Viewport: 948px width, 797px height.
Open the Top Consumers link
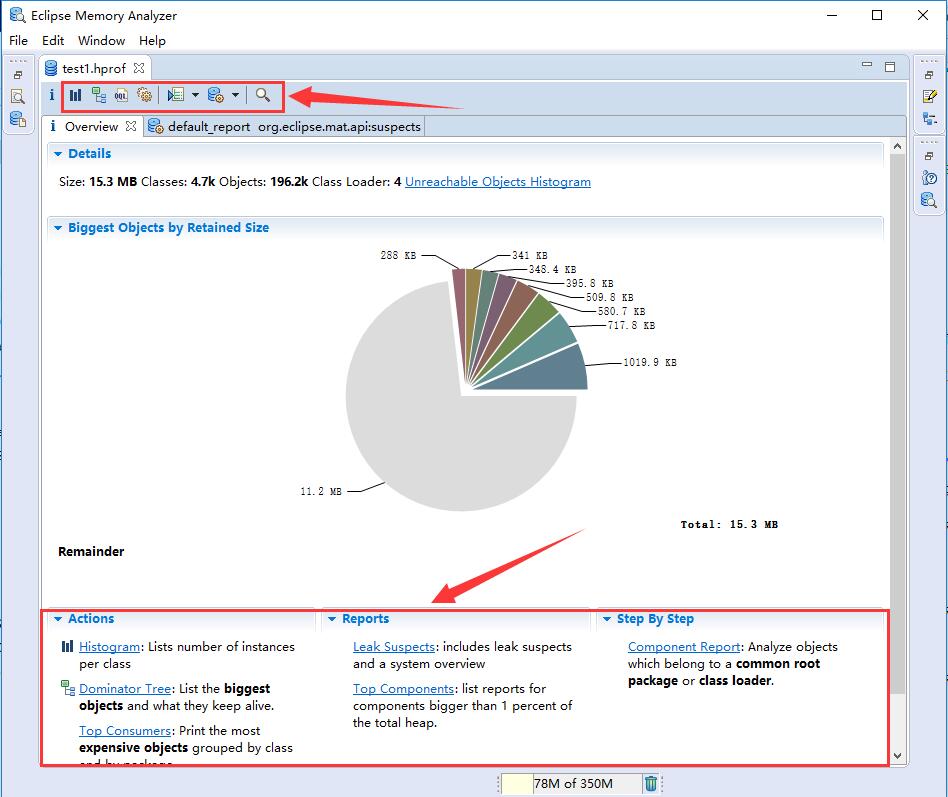point(125,730)
